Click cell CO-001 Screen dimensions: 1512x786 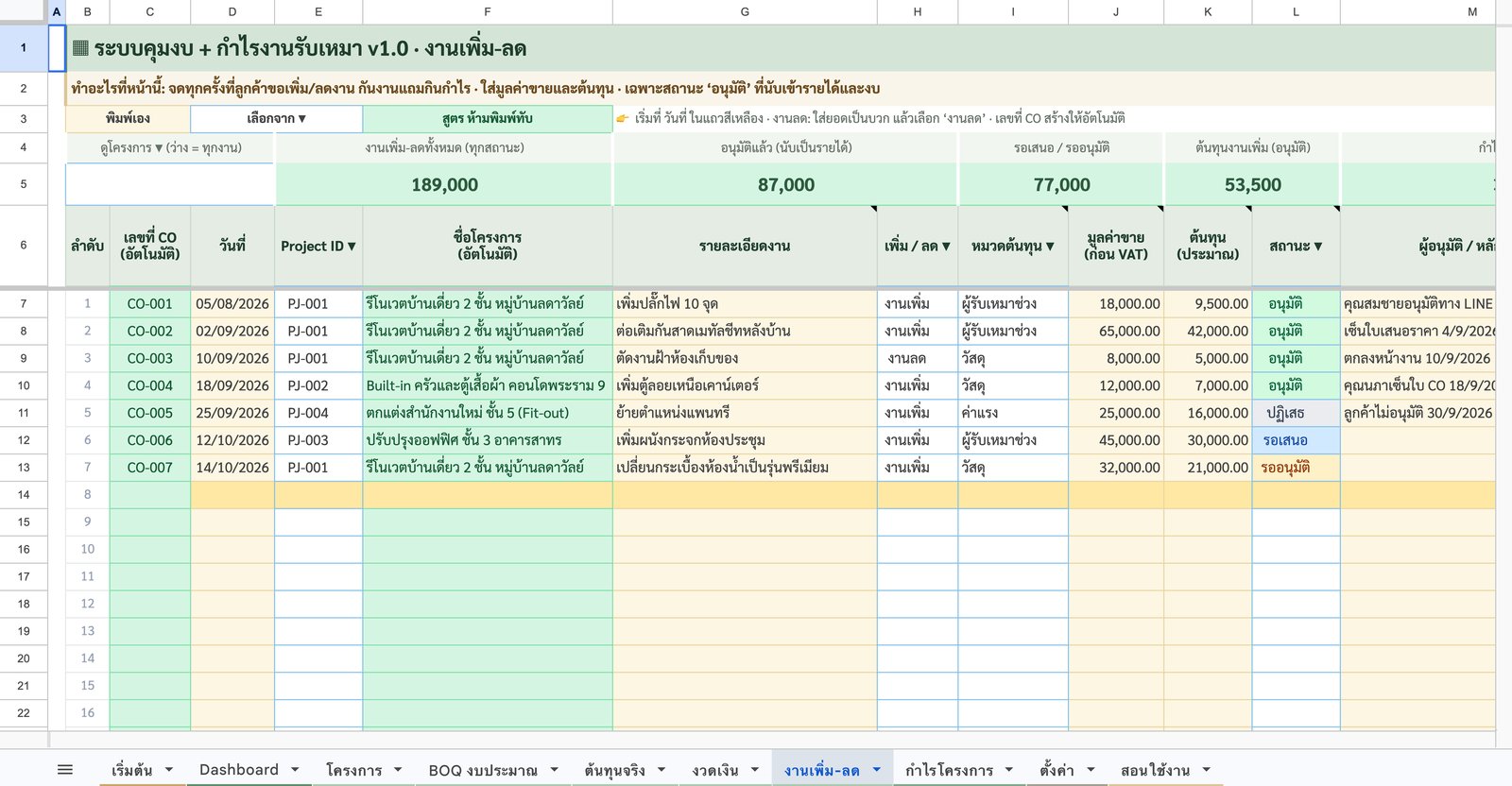(150, 303)
